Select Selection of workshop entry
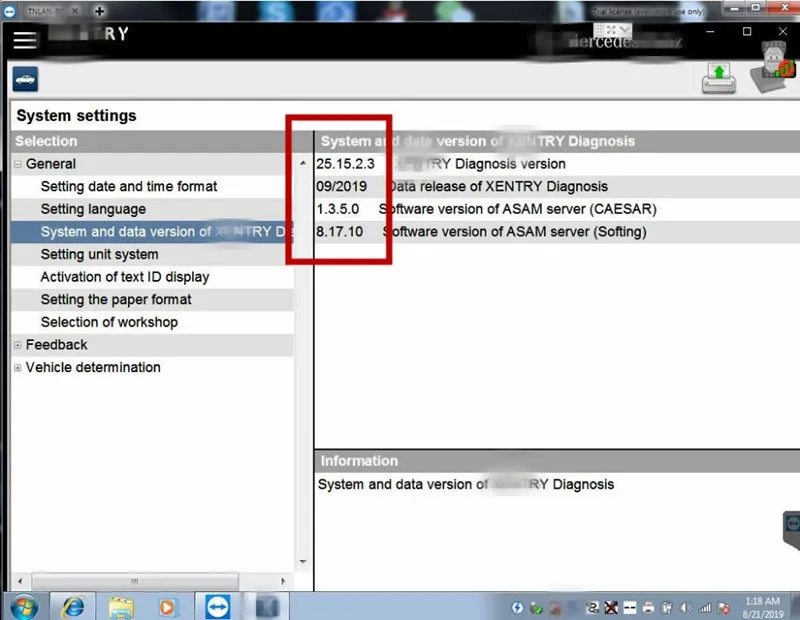 click(x=109, y=322)
